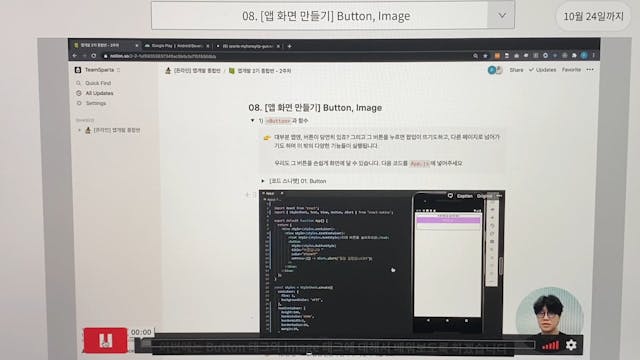
Task: Switch to the Google Play browser tab
Action: point(176,46)
